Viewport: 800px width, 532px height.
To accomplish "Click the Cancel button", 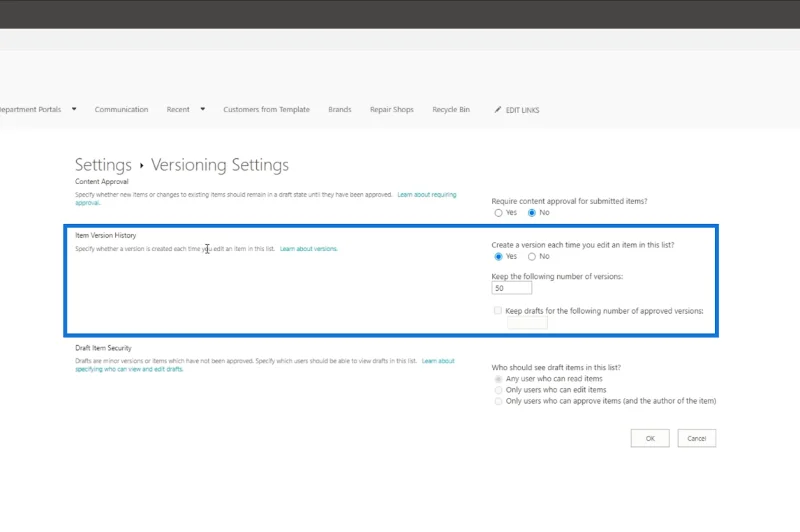I will 696,438.
